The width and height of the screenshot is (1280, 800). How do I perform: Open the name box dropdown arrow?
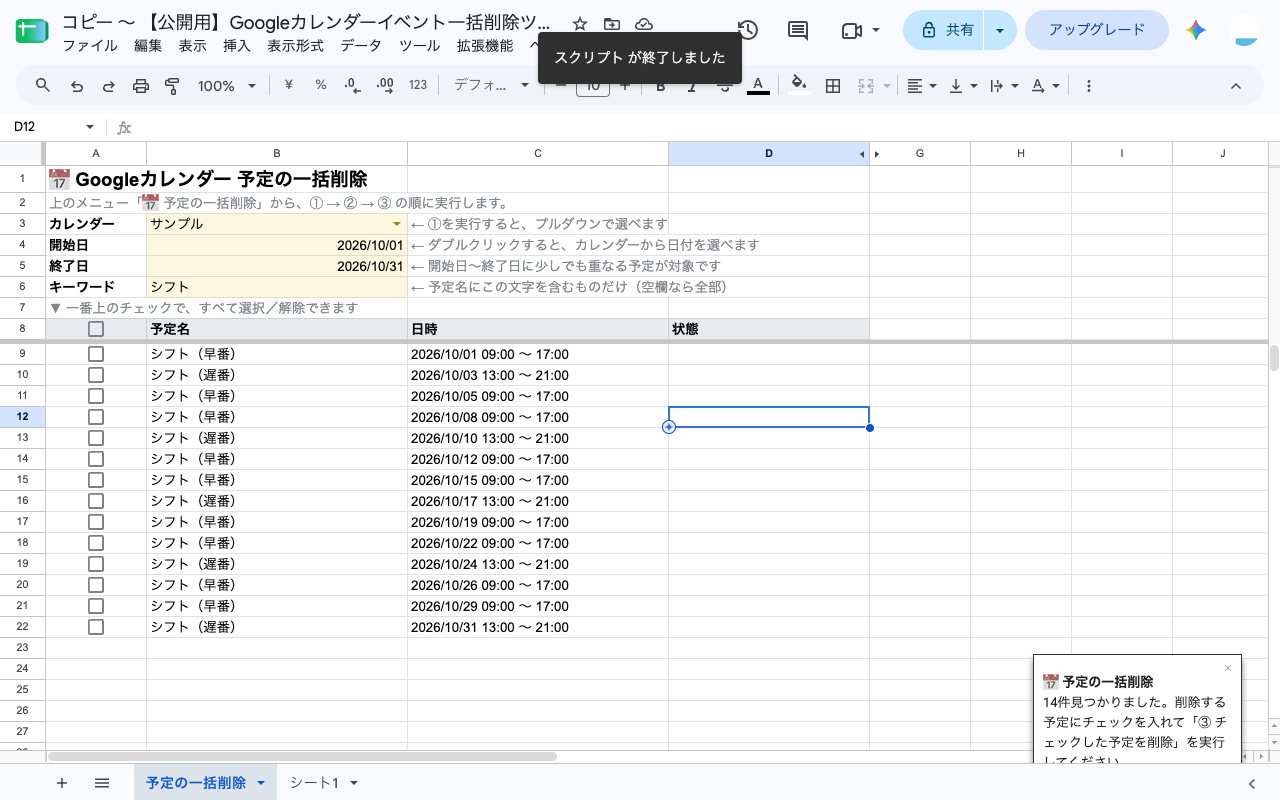point(90,127)
